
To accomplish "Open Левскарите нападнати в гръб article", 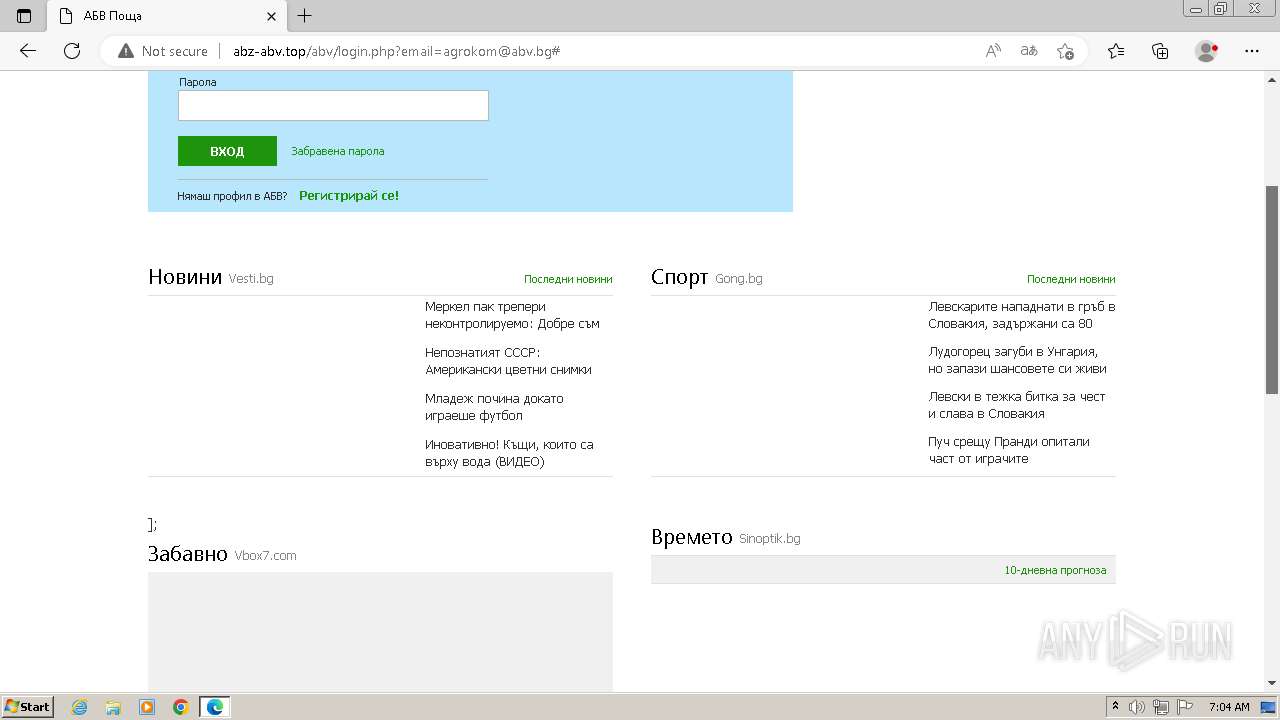I will (1022, 315).
